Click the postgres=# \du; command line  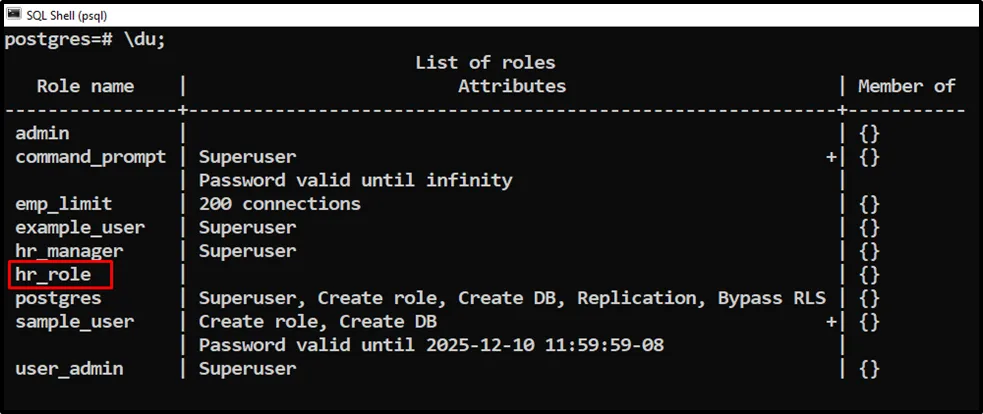[83, 39]
